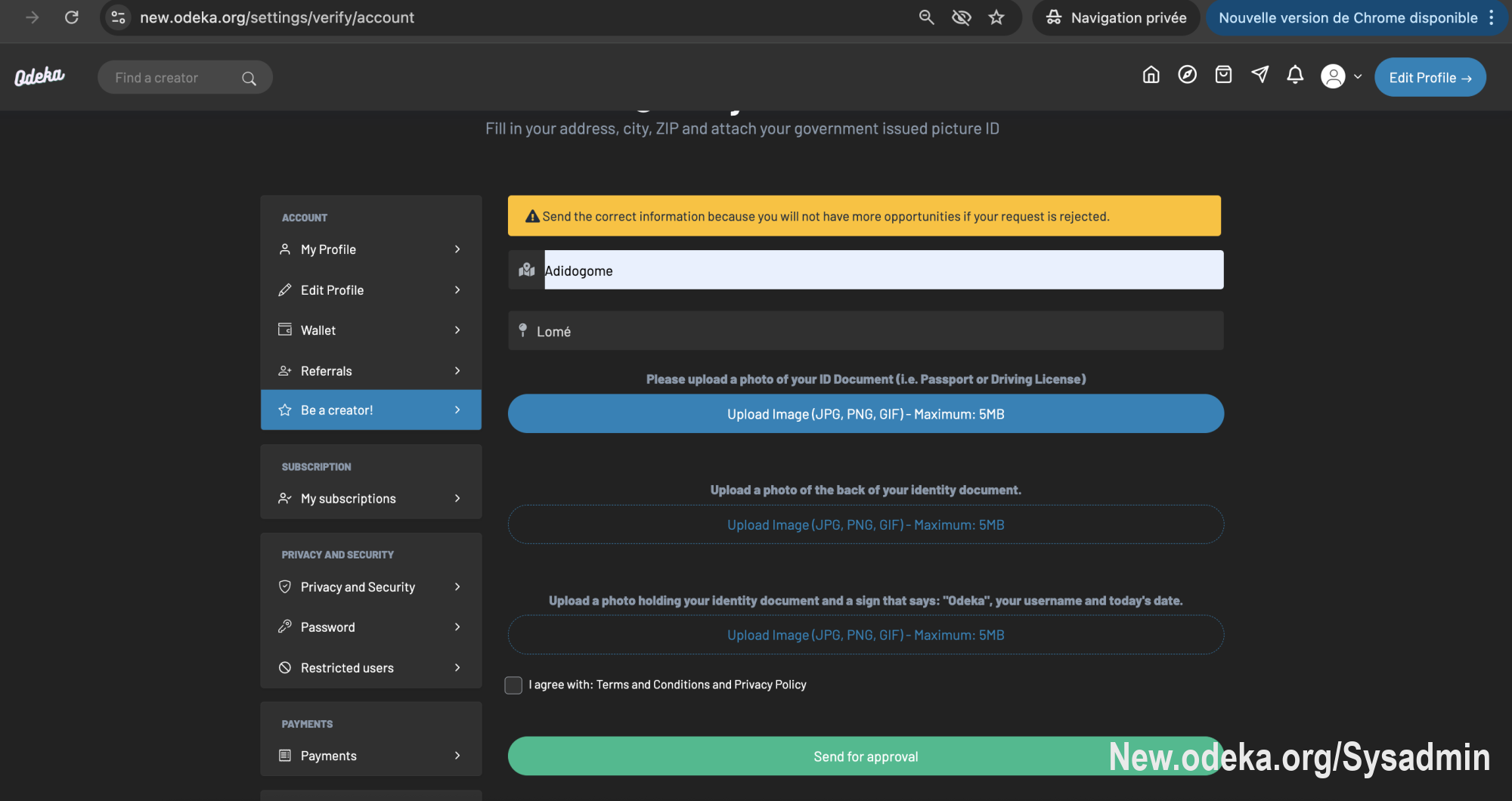View notifications bell icon
Image resolution: width=1512 pixels, height=801 pixels.
point(1295,75)
